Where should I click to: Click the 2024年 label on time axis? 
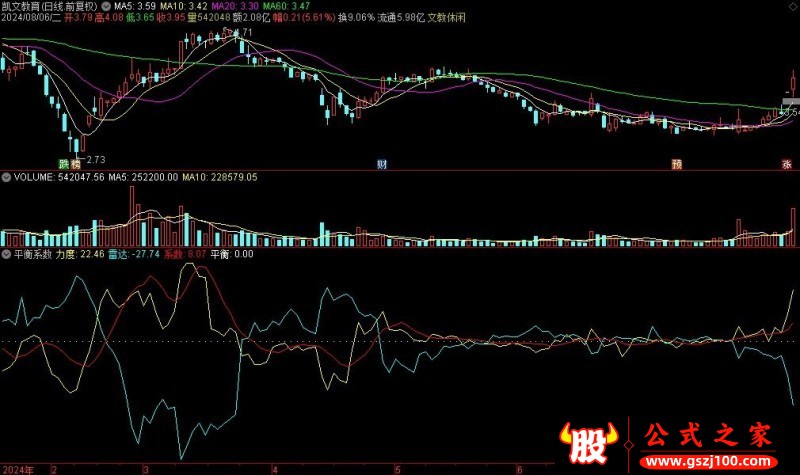click(18, 470)
